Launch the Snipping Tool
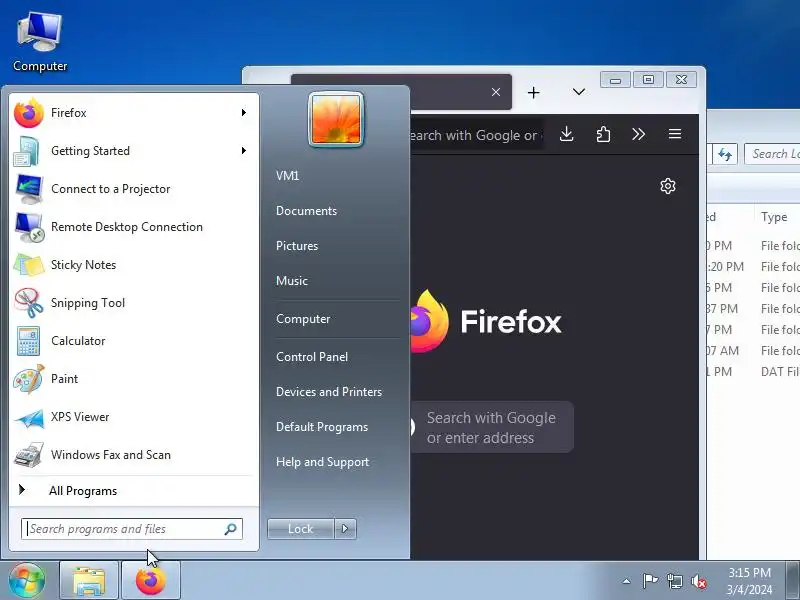This screenshot has width=800, height=600. coord(132,303)
